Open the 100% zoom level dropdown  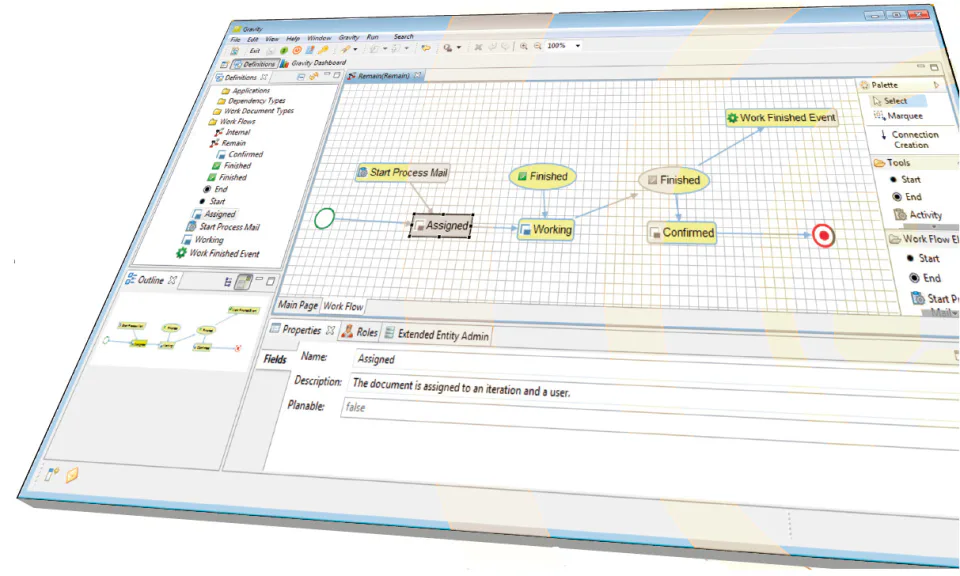(577, 46)
